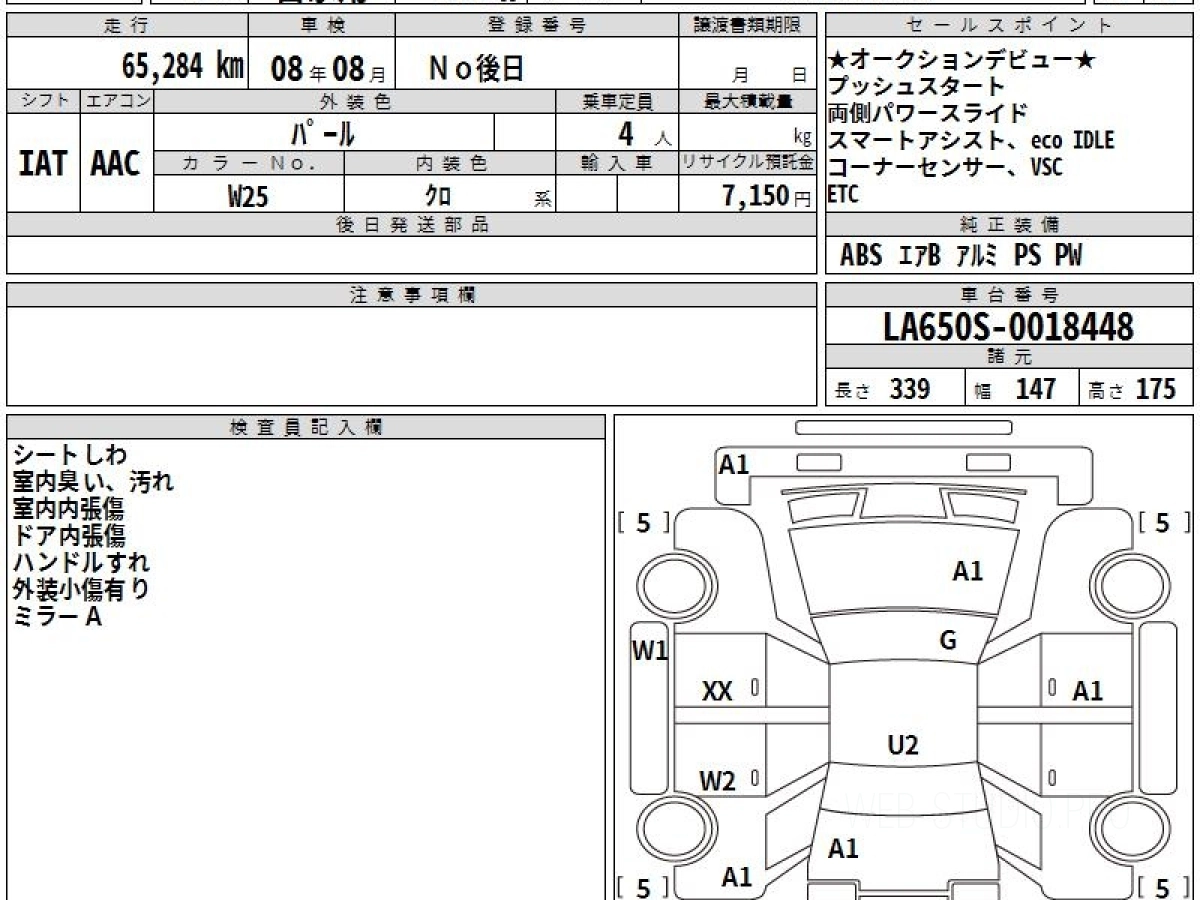Image resolution: width=1200 pixels, height=900 pixels.
Task: Click the IAT shift type cell
Action: coord(43,164)
